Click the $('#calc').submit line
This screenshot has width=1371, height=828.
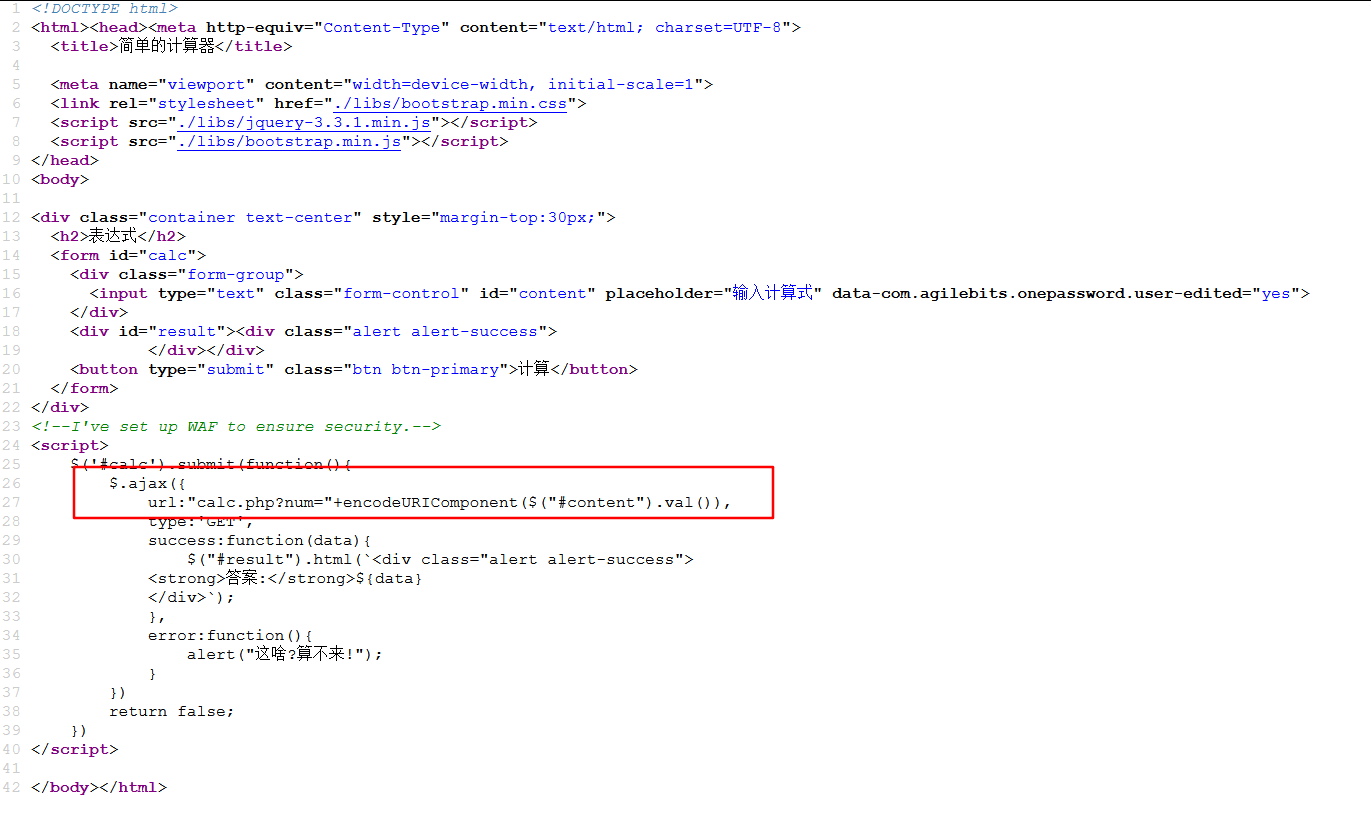click(211, 464)
